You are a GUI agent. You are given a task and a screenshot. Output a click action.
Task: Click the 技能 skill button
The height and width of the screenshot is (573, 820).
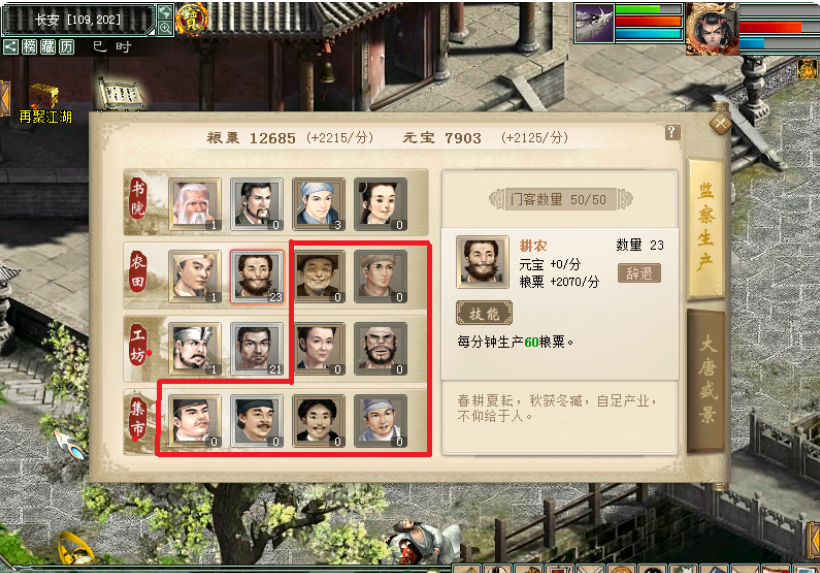(484, 313)
